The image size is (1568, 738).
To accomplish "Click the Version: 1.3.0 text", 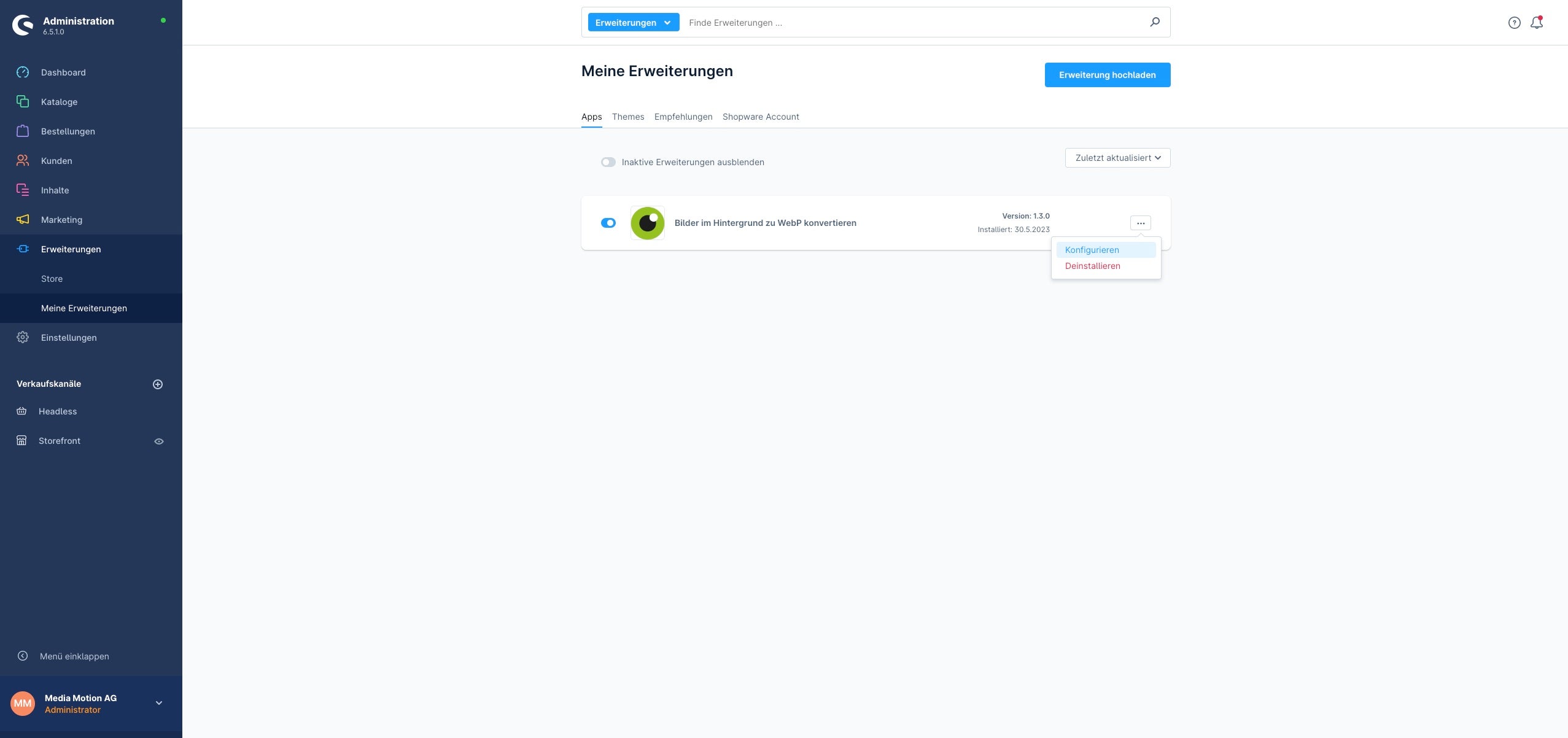I will 1026,216.
